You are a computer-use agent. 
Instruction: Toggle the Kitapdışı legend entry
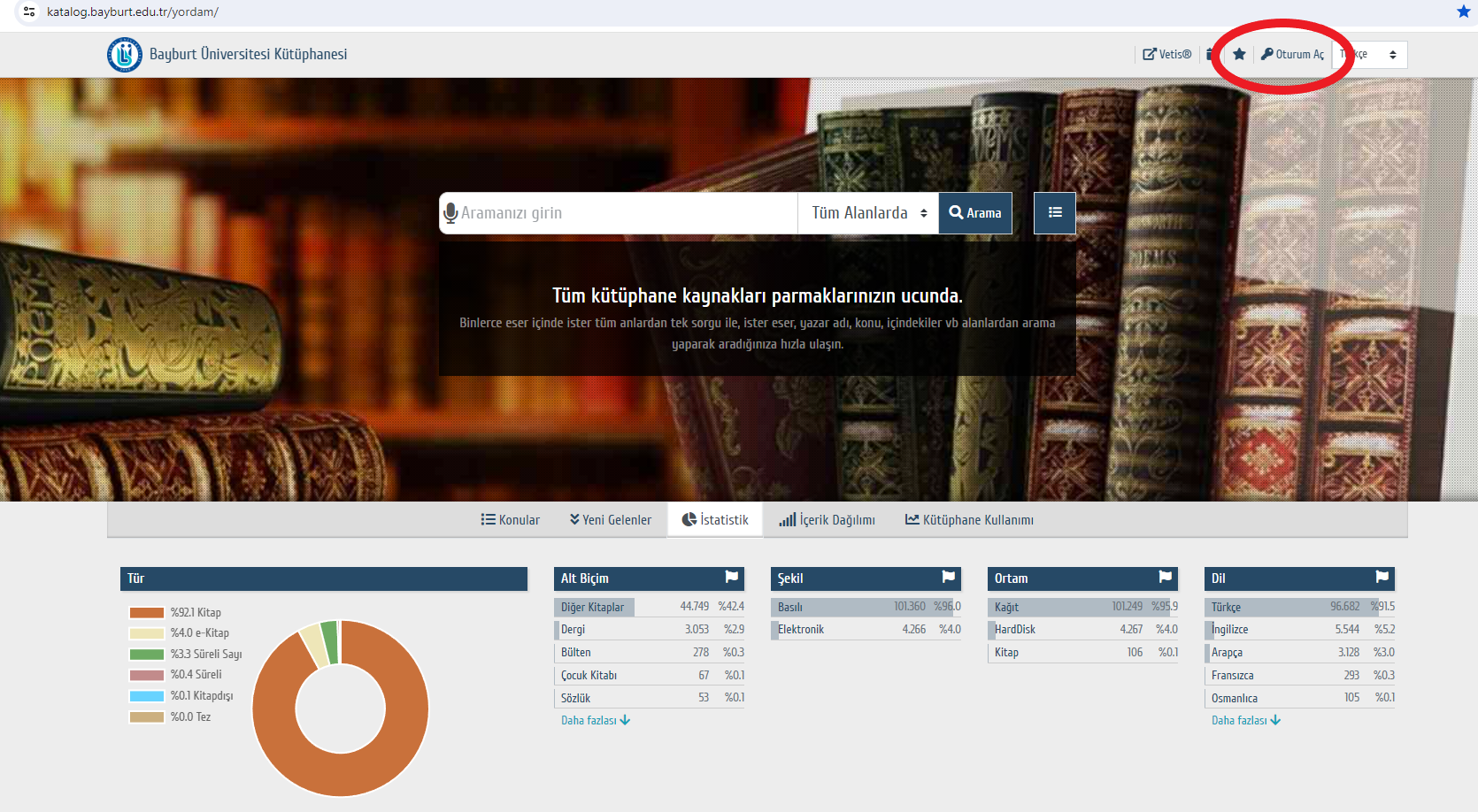pyautogui.click(x=201, y=696)
